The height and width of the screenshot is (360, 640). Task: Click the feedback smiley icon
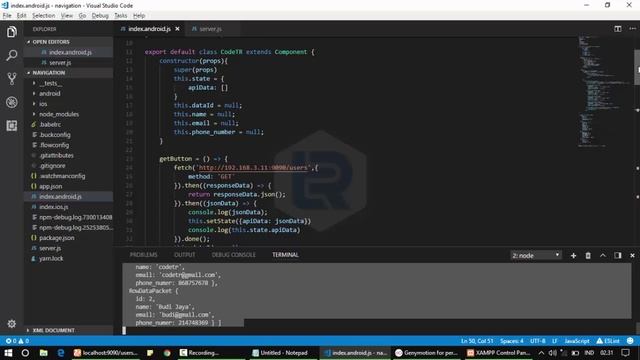(630, 341)
